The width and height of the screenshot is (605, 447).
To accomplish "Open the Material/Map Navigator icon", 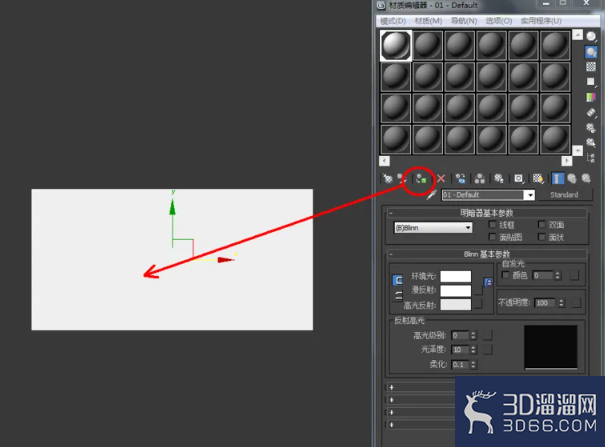I will [x=591, y=158].
